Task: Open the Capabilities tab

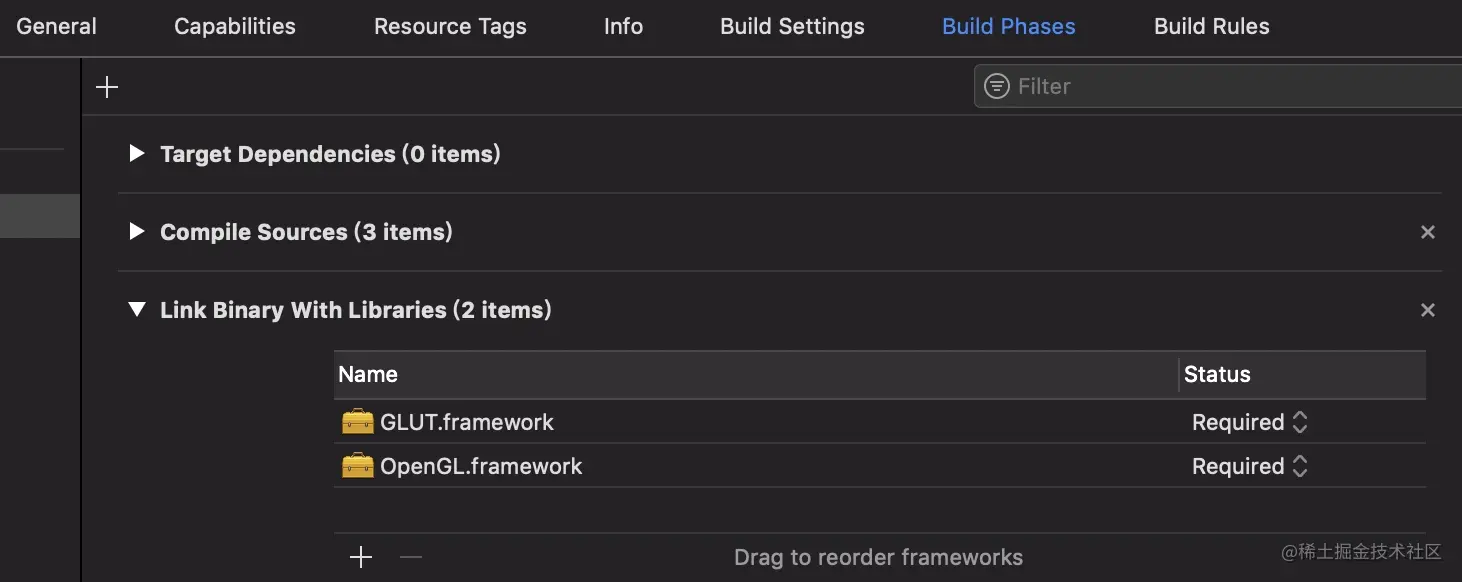Action: click(235, 27)
